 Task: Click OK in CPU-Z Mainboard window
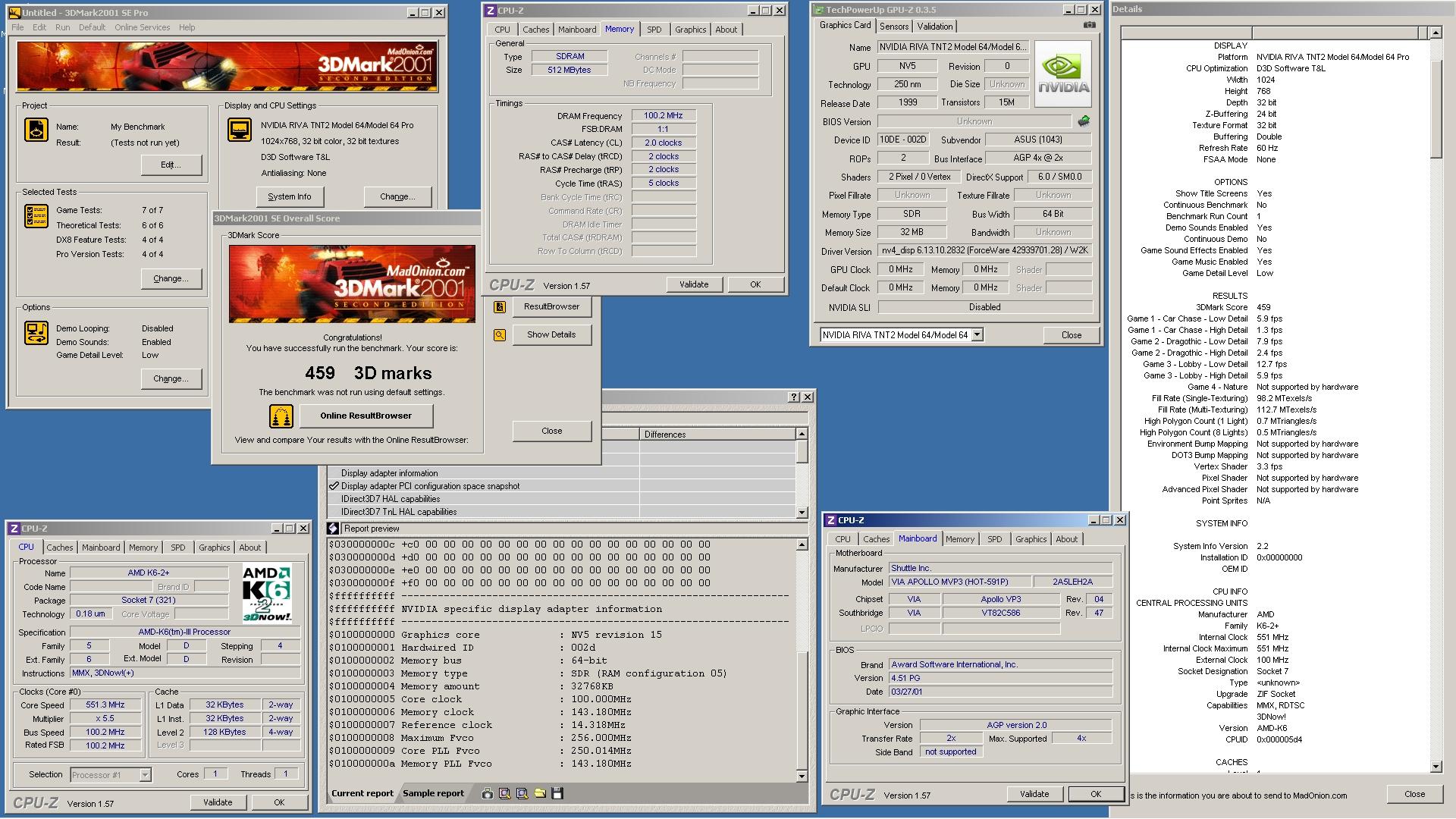click(1095, 794)
